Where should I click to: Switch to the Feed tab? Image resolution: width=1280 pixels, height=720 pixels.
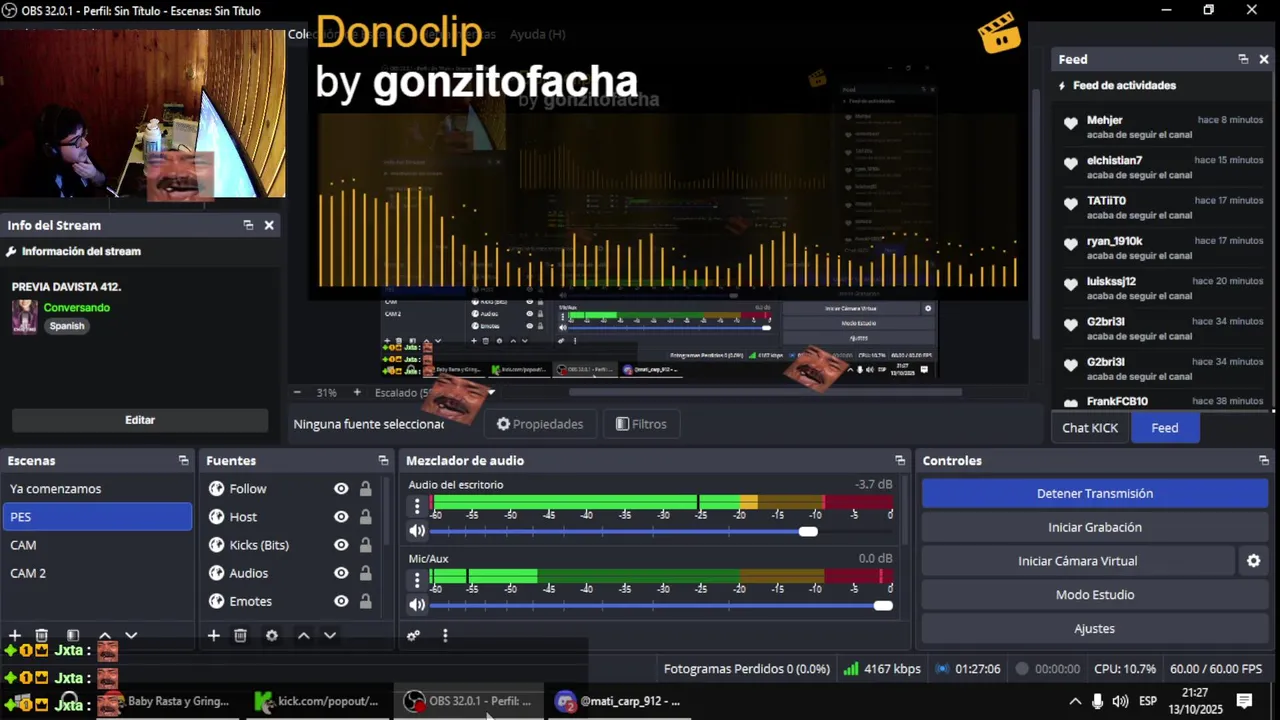(1165, 427)
